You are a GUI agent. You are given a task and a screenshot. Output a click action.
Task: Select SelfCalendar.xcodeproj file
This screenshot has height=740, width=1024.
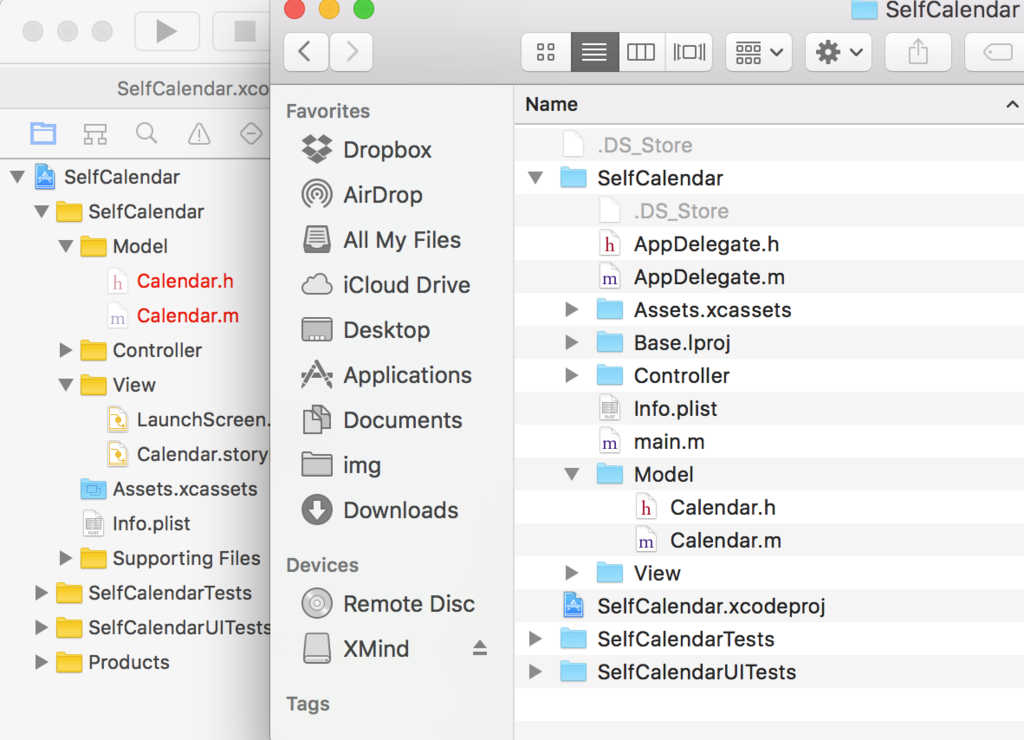(769, 606)
